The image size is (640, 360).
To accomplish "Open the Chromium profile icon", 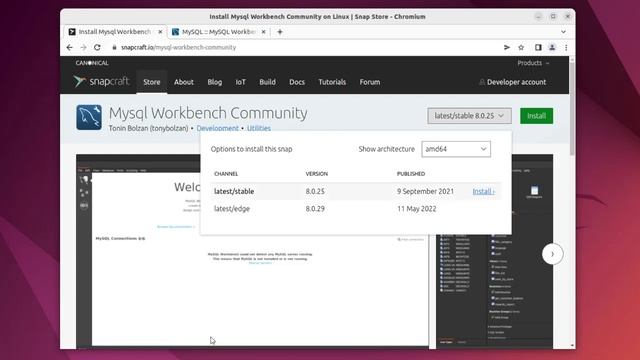I will pyautogui.click(x=552, y=47).
